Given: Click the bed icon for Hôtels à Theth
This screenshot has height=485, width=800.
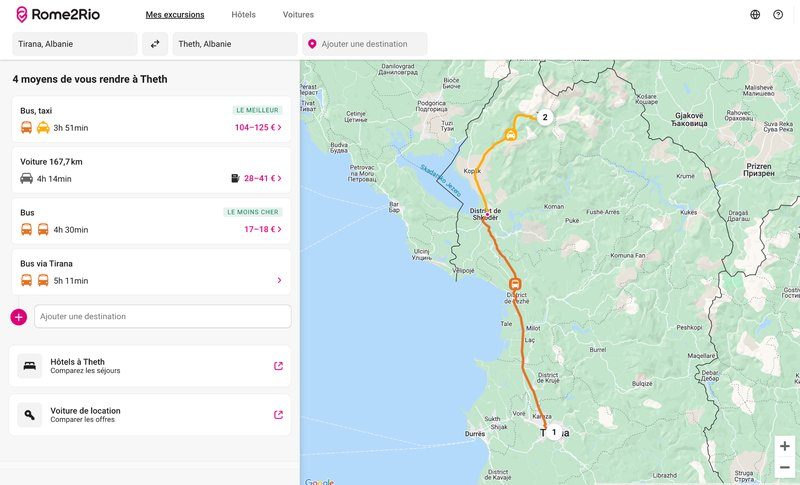Looking at the screenshot, I should pyautogui.click(x=30, y=366).
